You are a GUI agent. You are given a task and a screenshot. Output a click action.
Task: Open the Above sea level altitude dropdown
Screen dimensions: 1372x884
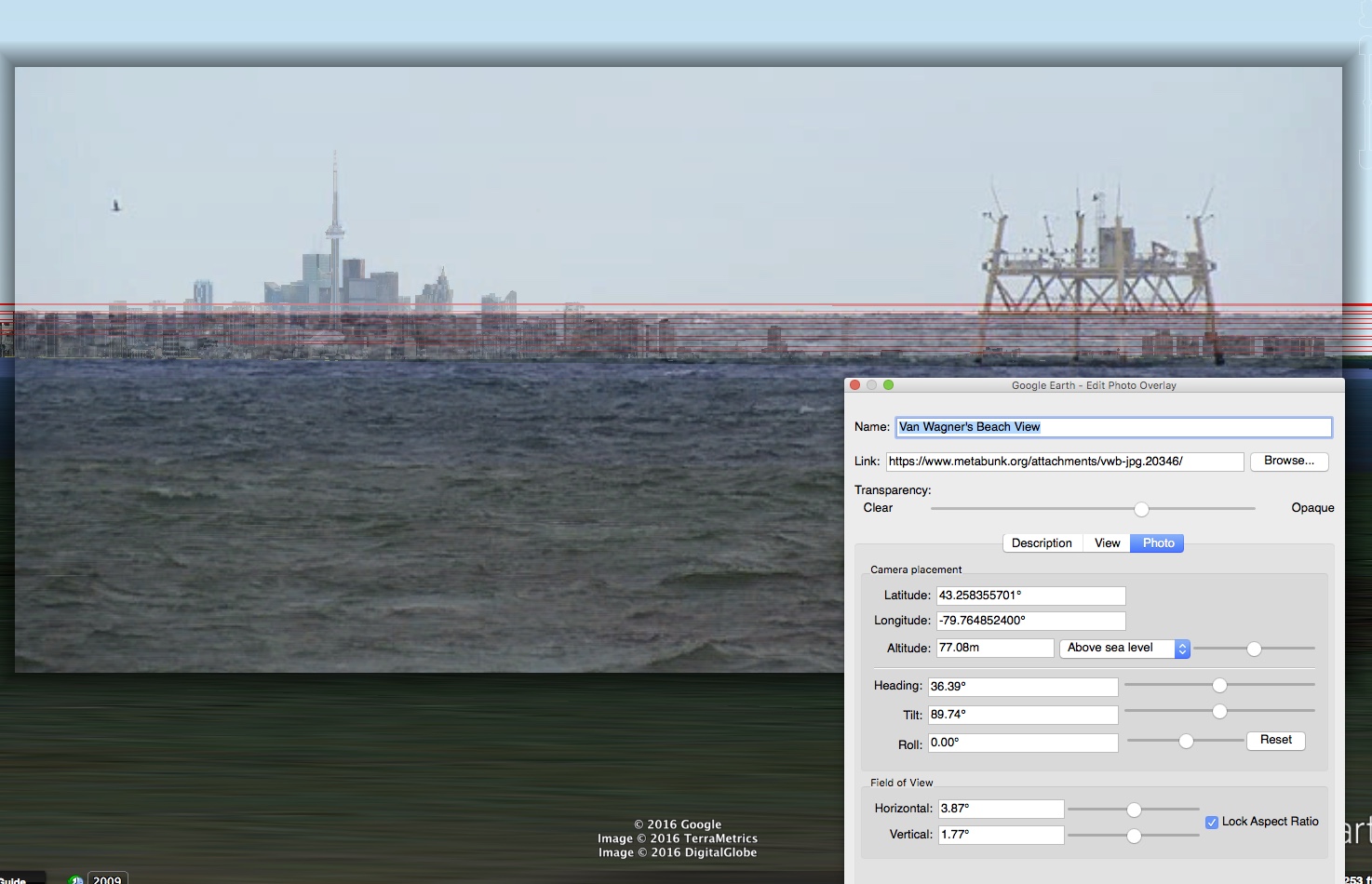pos(1124,649)
